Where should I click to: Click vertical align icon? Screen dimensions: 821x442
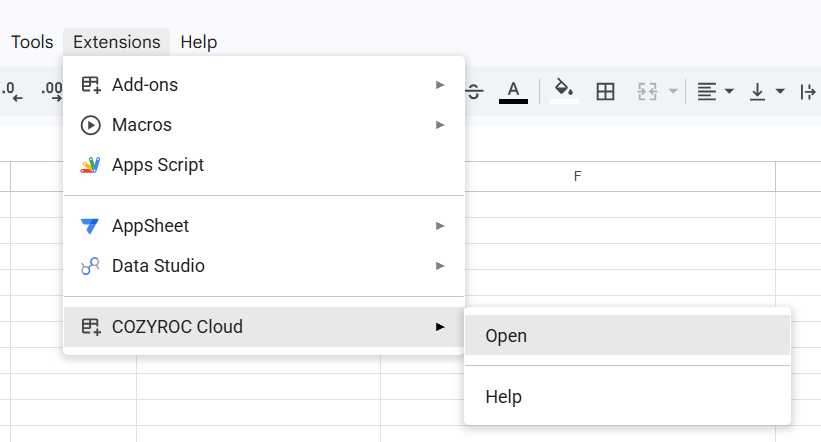[x=757, y=92]
